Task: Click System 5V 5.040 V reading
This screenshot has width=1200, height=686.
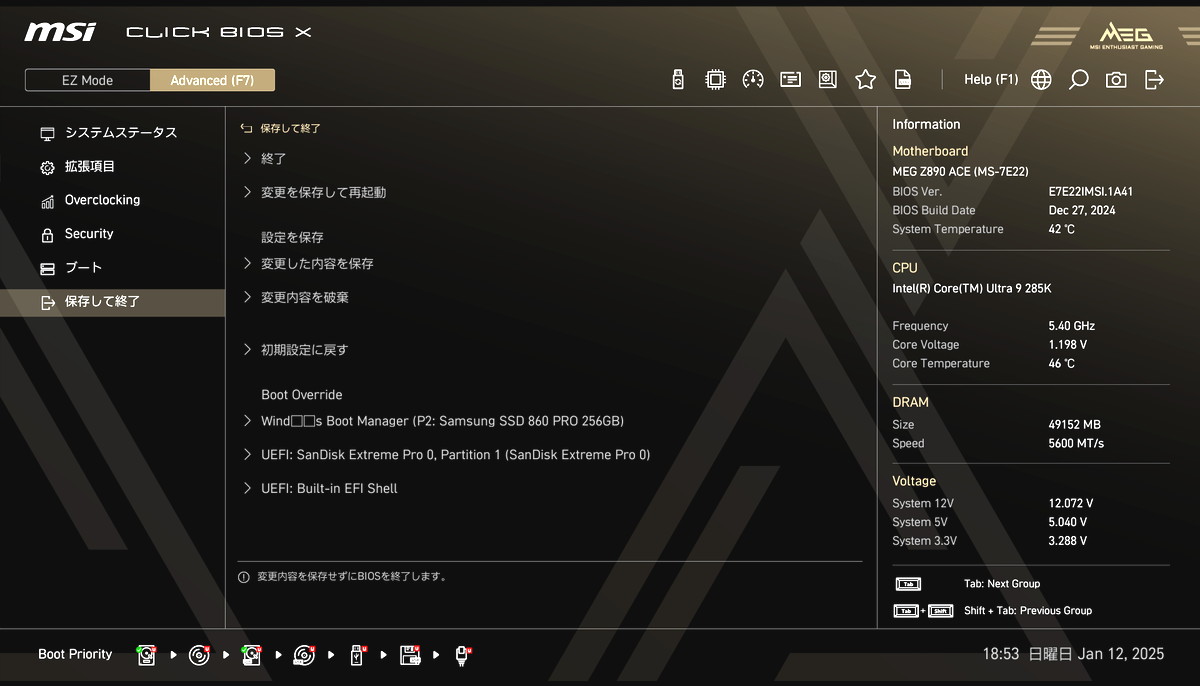Action: point(1068,523)
